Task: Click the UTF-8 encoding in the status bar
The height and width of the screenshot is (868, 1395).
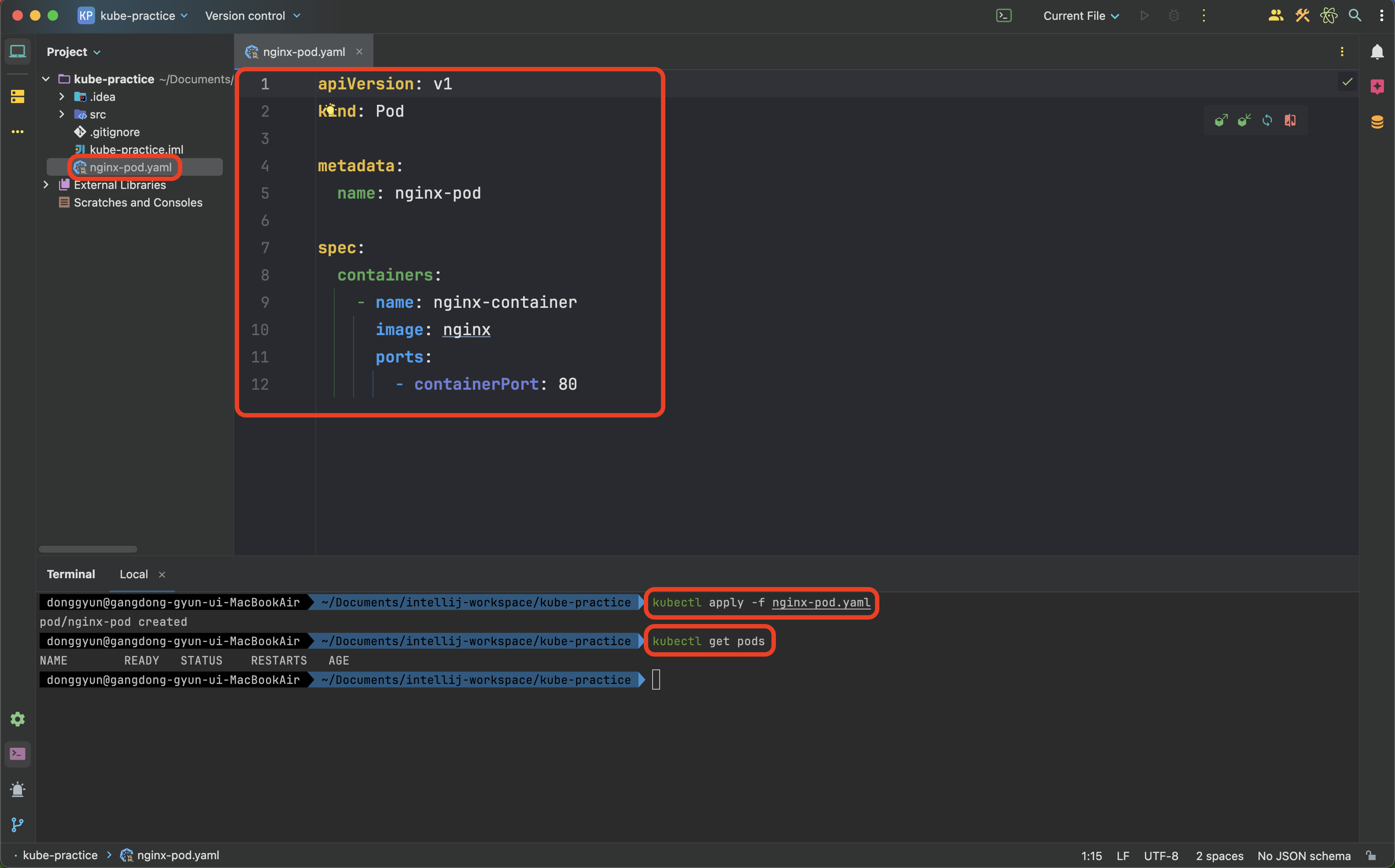Action: pyautogui.click(x=1160, y=855)
